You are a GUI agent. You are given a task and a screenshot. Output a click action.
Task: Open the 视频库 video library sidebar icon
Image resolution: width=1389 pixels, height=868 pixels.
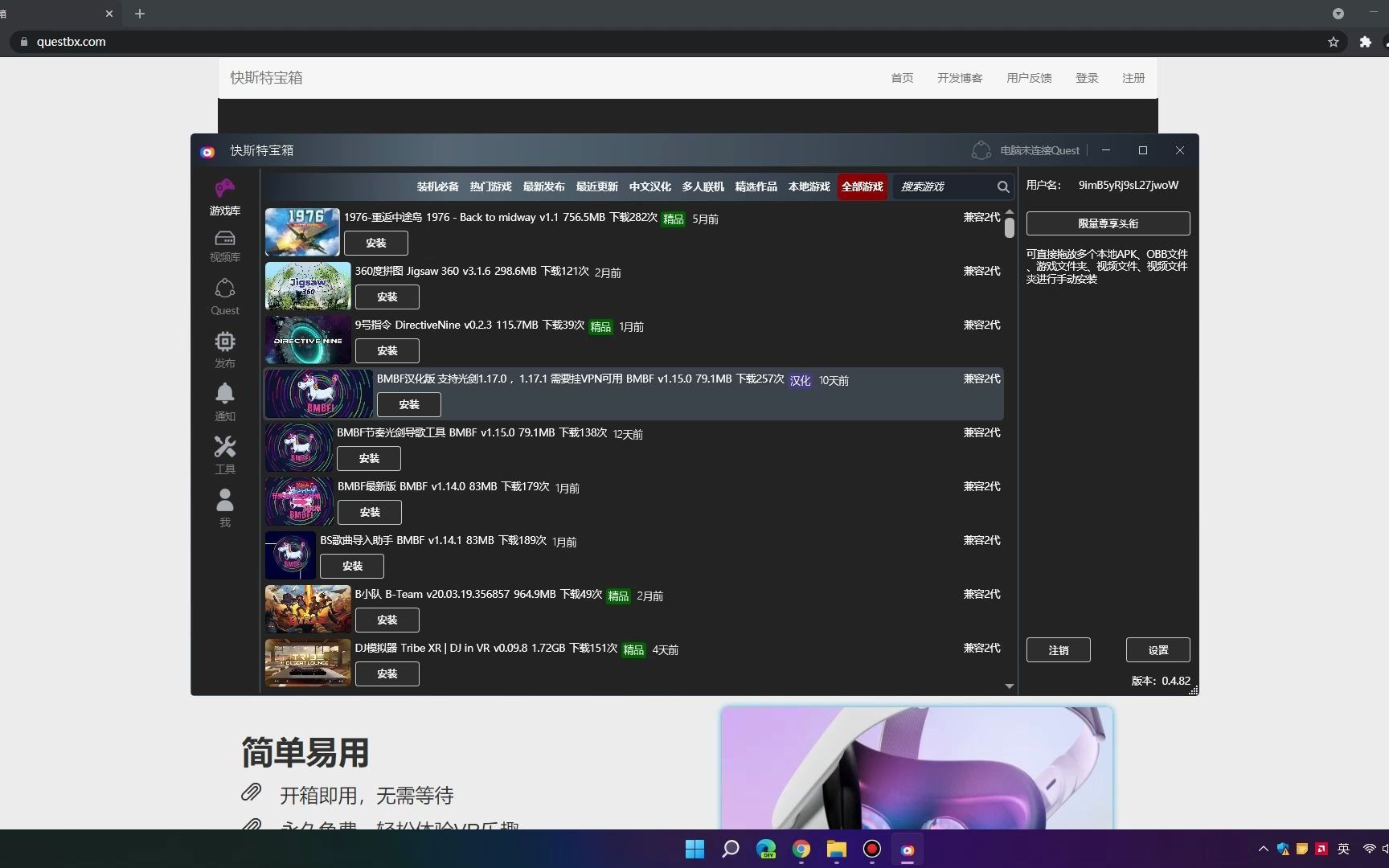[x=225, y=238]
